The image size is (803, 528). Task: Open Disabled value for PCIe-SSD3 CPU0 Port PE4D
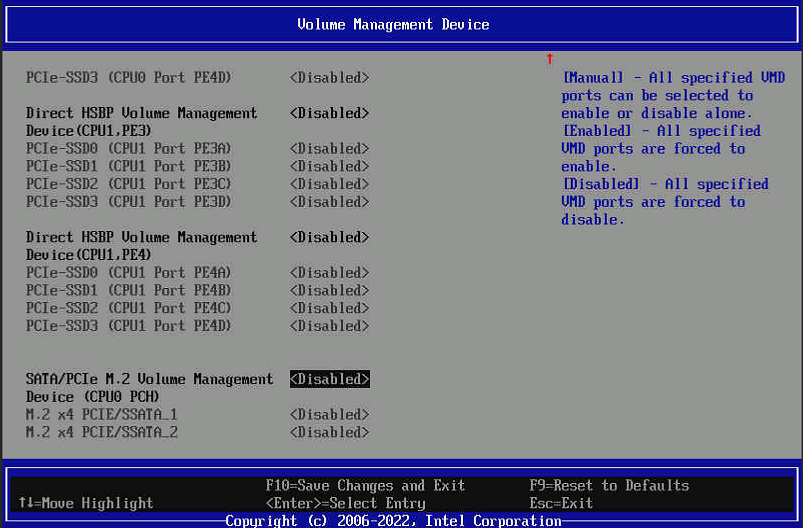(x=329, y=78)
